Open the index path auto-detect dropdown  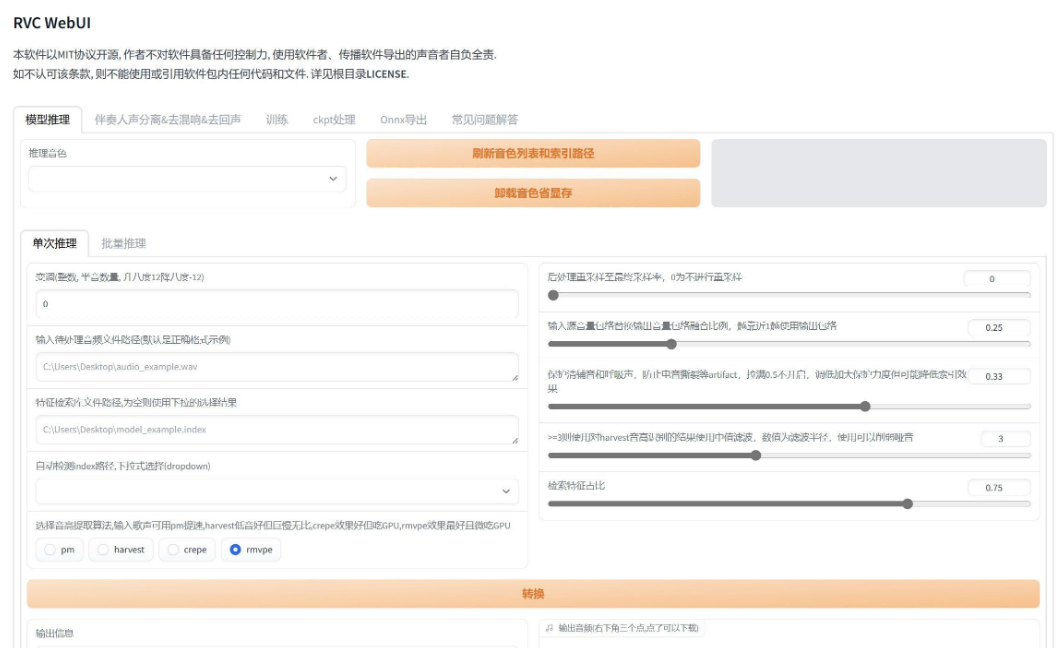click(x=276, y=489)
